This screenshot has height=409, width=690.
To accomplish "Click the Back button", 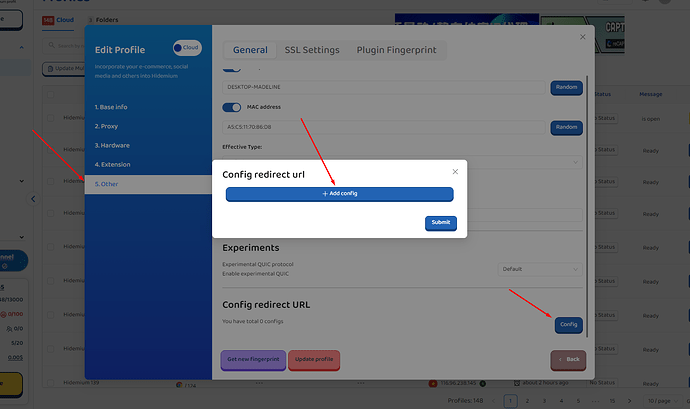I will [x=568, y=359].
